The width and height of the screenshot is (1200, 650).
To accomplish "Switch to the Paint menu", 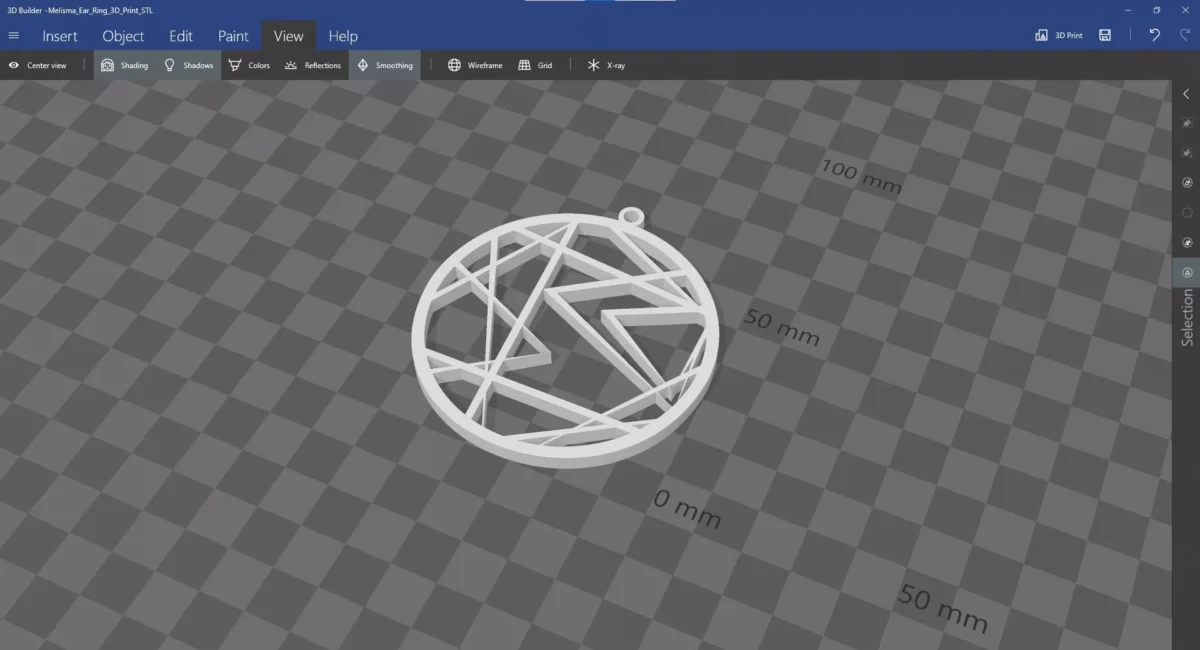I will click(233, 36).
